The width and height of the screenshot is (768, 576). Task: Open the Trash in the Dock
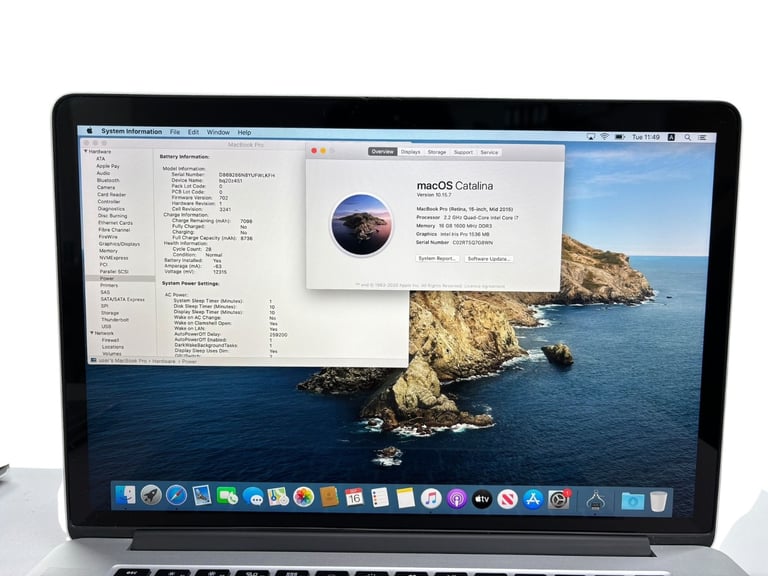click(x=659, y=502)
